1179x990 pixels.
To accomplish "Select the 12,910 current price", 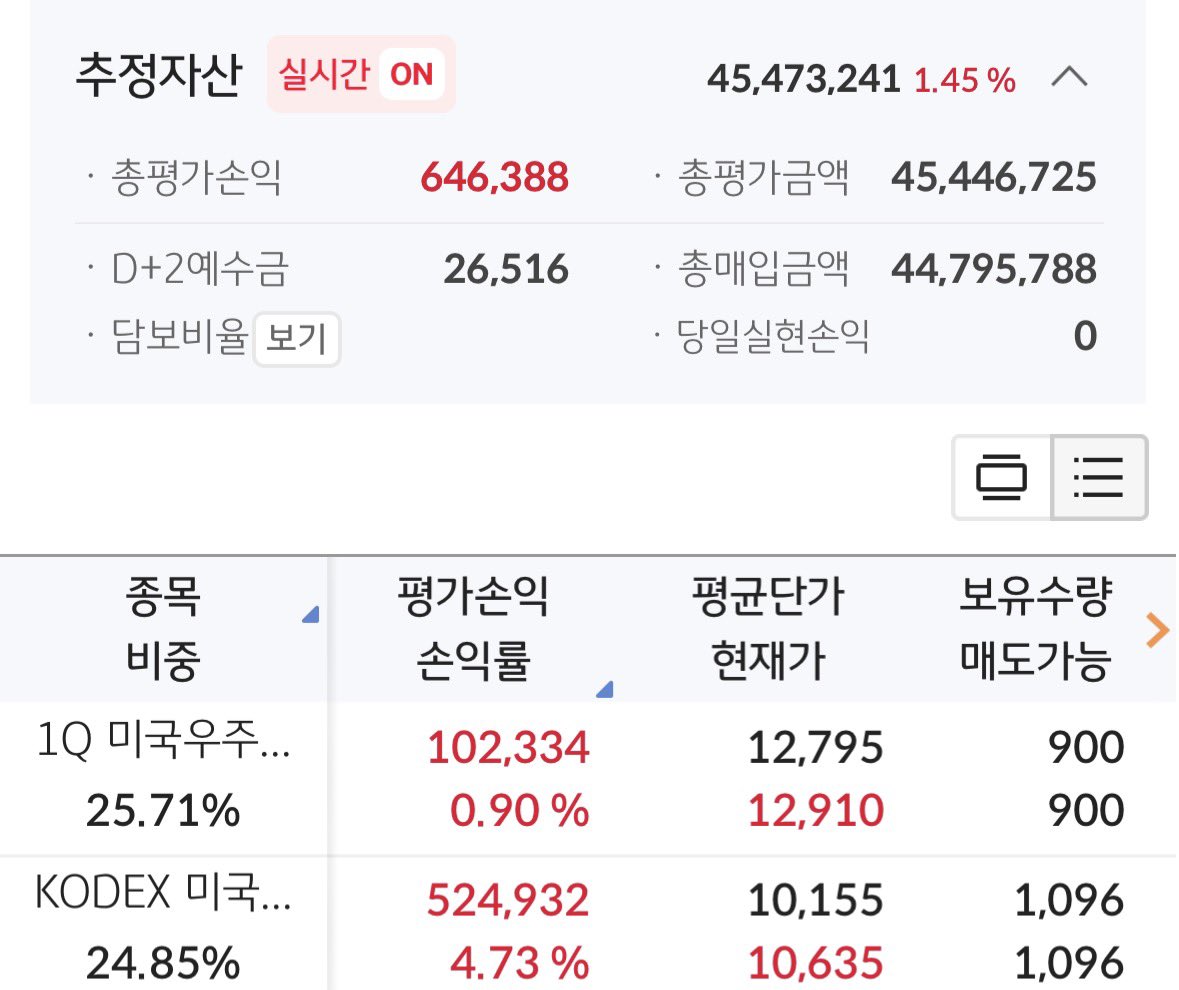I will [x=816, y=810].
